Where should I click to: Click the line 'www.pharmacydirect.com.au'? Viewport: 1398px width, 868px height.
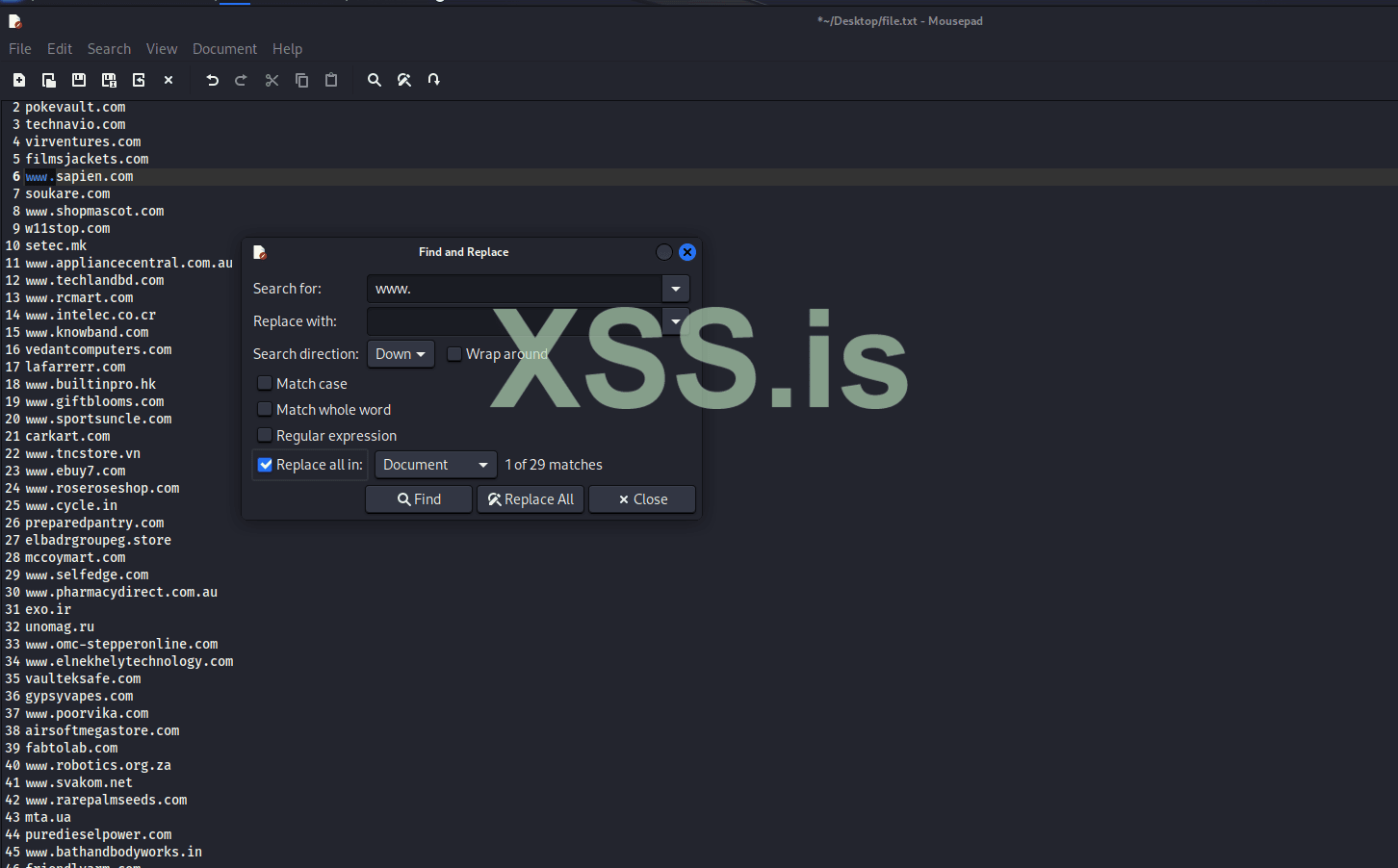coord(121,592)
